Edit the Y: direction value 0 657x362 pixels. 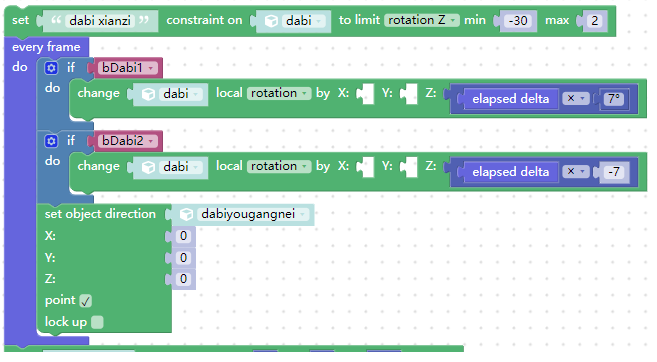[x=183, y=257]
